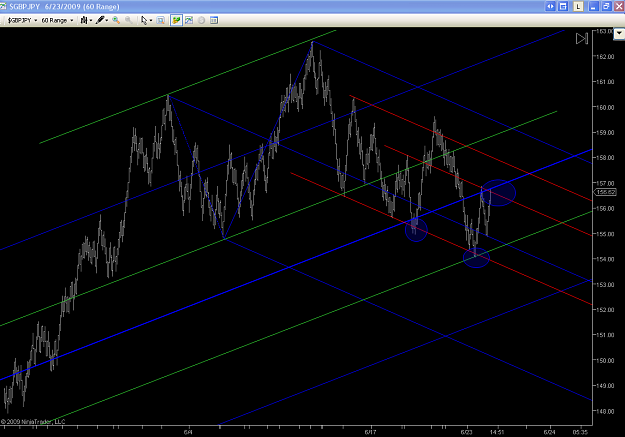Click the 162.00 price axis label

[605, 57]
